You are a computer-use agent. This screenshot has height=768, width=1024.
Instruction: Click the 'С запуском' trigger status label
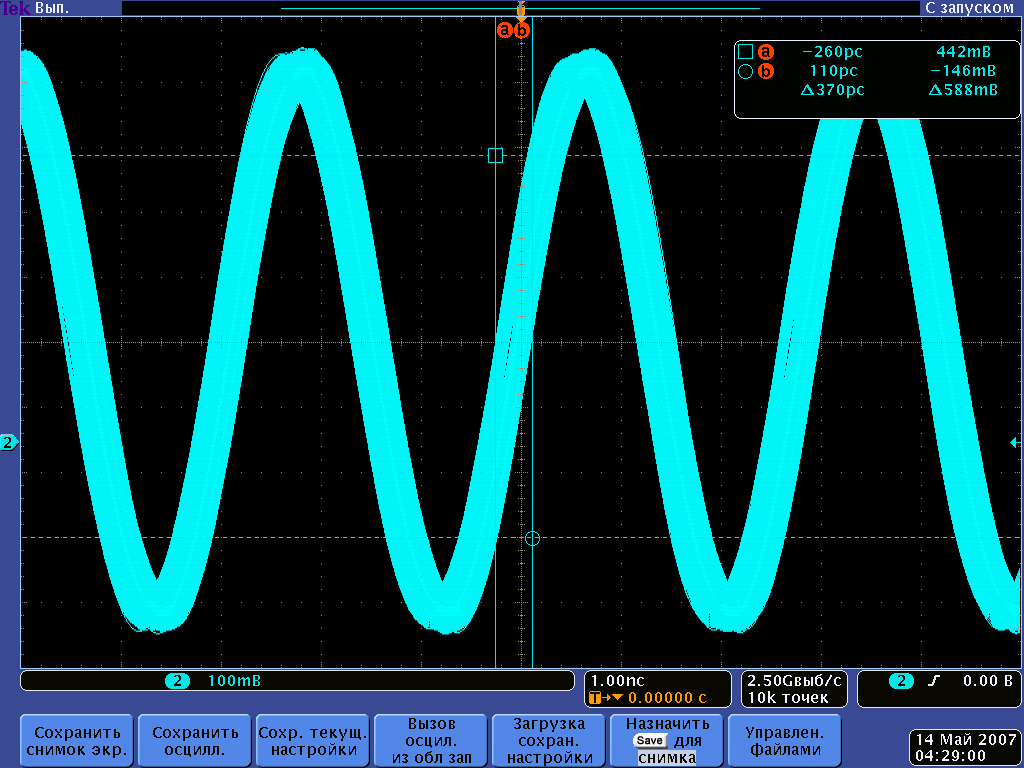pos(970,8)
